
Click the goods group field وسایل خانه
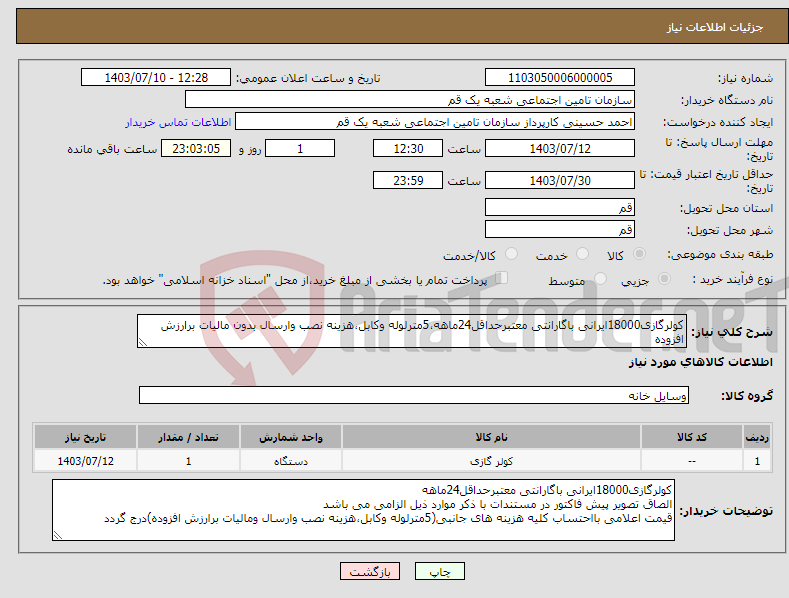click(x=414, y=396)
